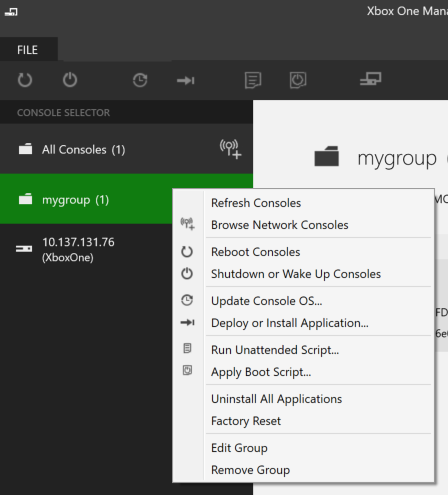The height and width of the screenshot is (495, 448).
Task: Click the Deploy arrow icon in the toolbar
Action: 186,80
